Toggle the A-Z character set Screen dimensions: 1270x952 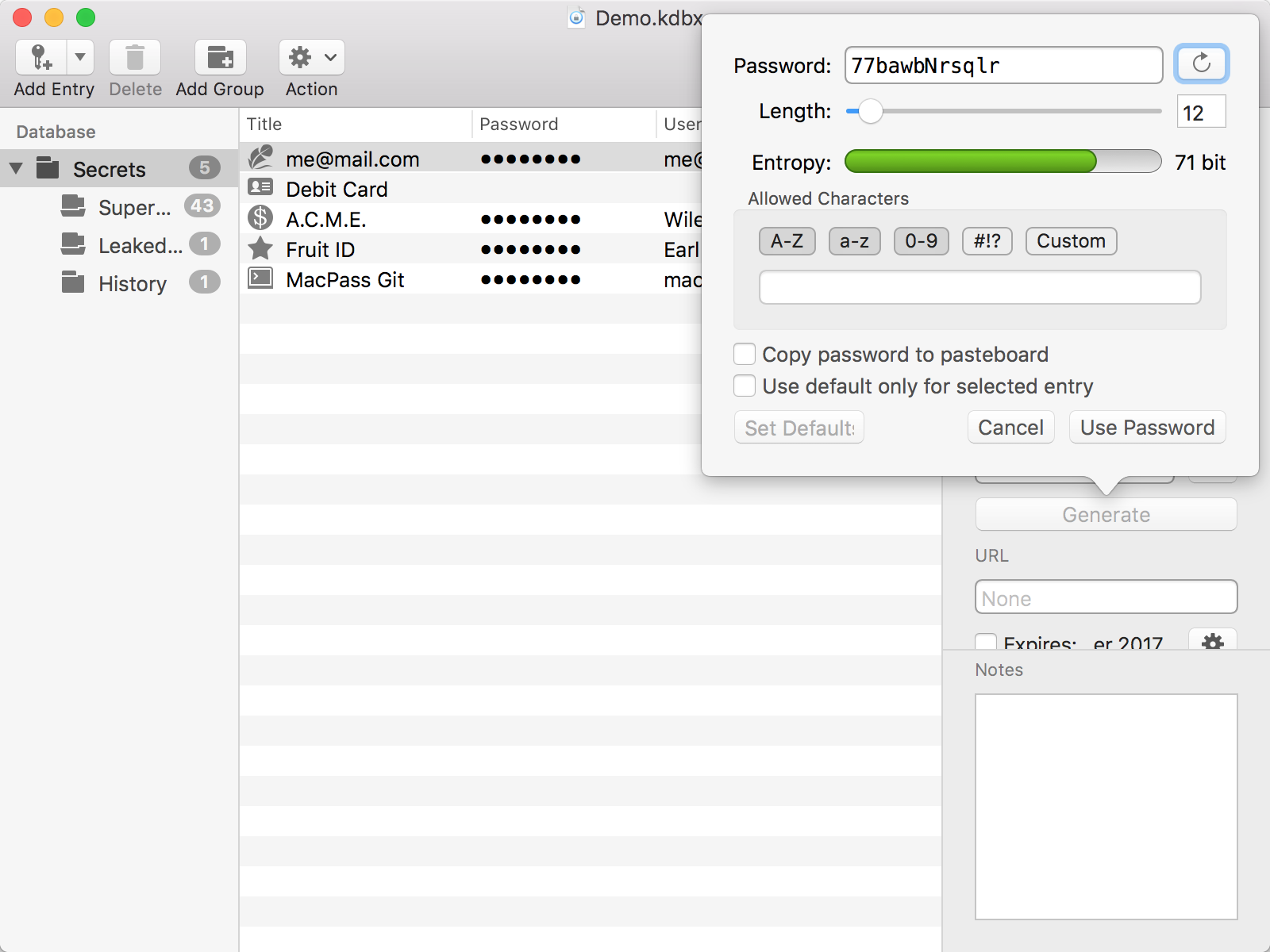(787, 241)
